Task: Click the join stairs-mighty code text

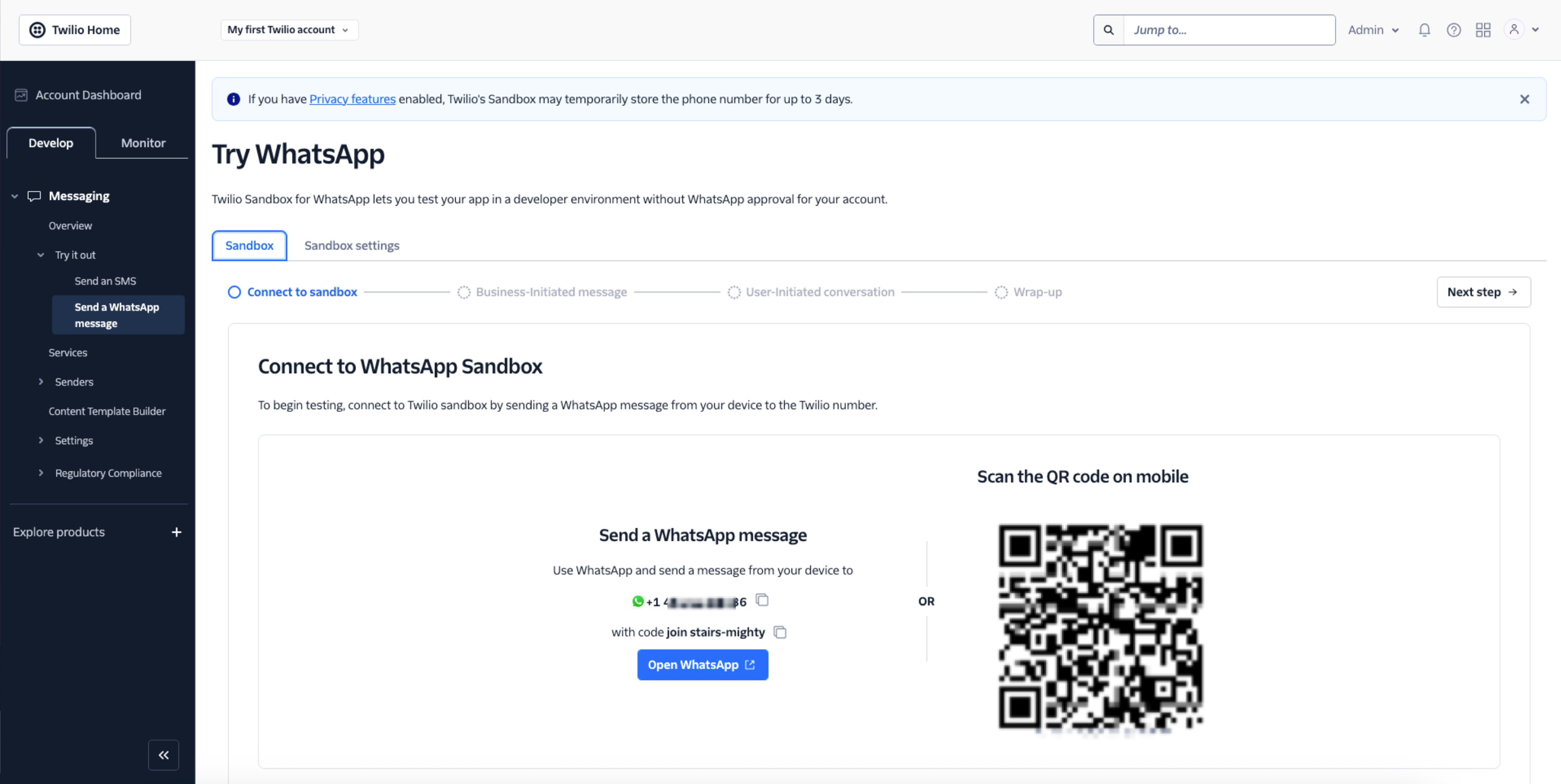Action: (716, 633)
